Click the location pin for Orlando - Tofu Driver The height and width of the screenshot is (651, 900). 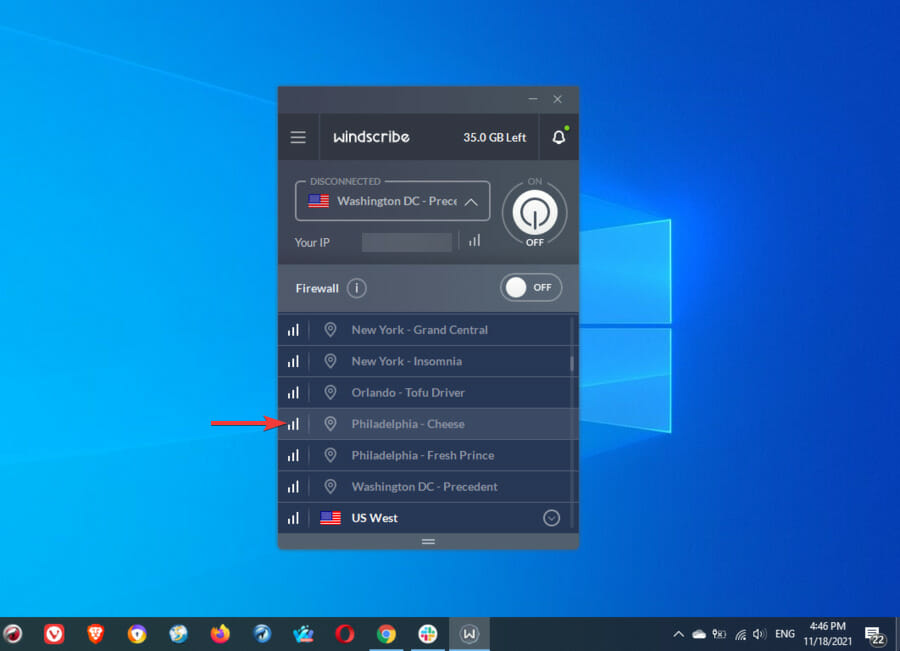(x=330, y=392)
